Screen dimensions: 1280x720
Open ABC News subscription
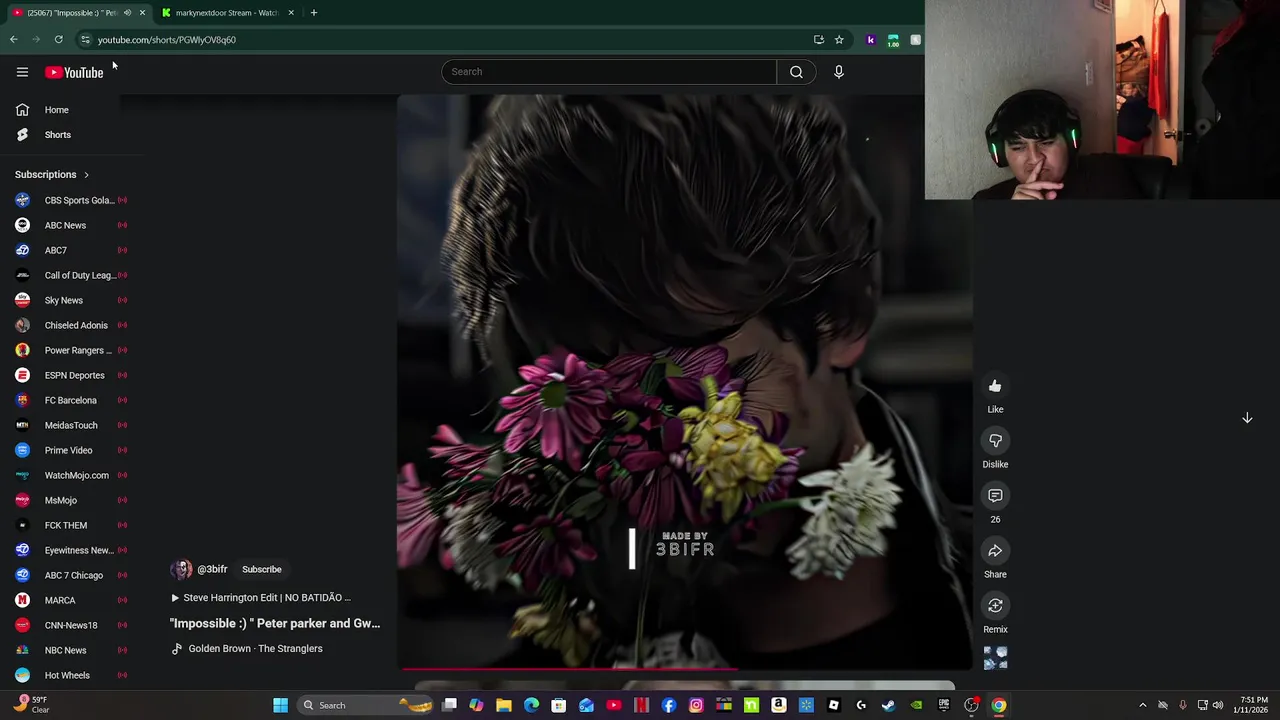point(70,225)
